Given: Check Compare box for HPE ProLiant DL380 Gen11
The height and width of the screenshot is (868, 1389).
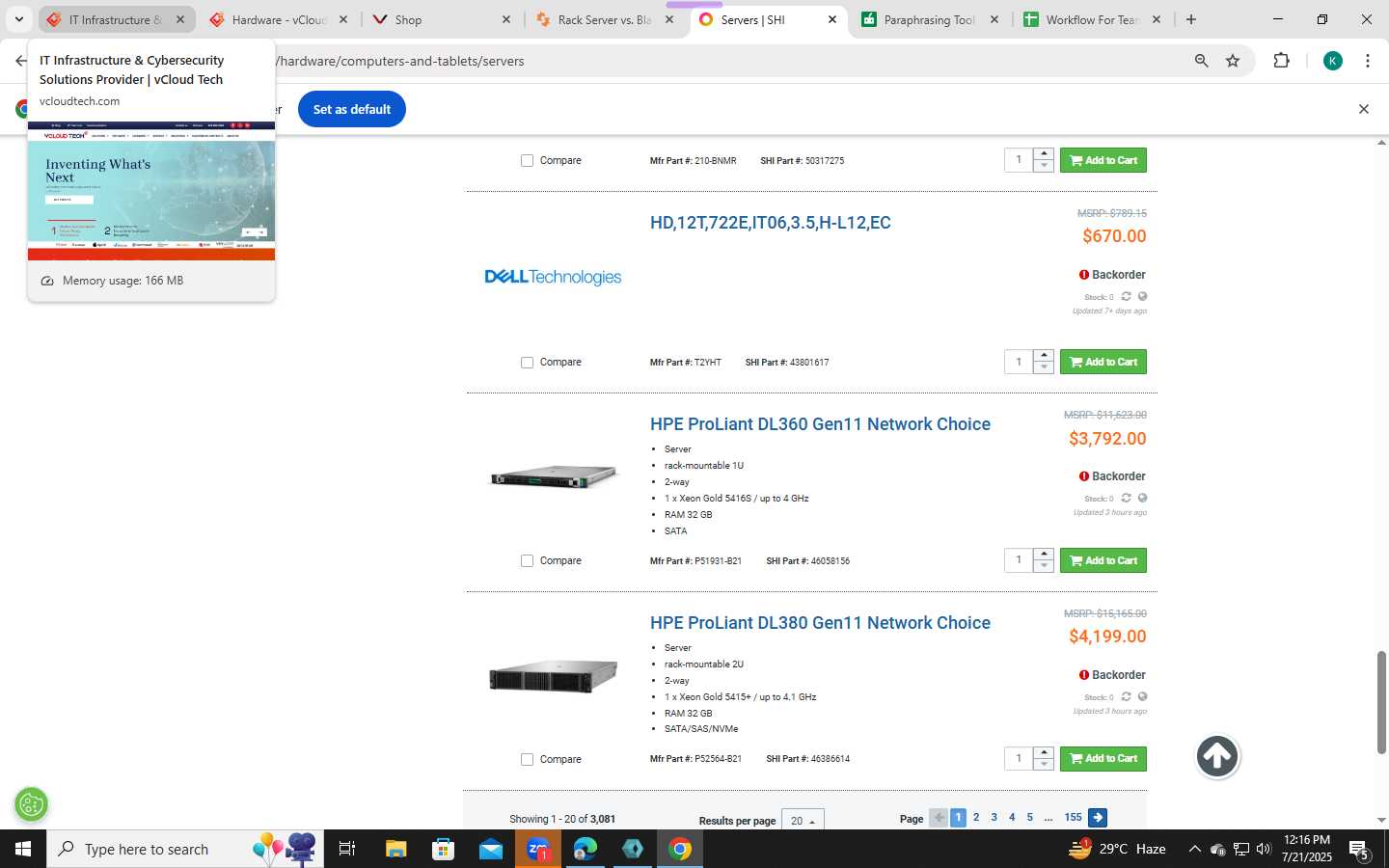Looking at the screenshot, I should (527, 760).
